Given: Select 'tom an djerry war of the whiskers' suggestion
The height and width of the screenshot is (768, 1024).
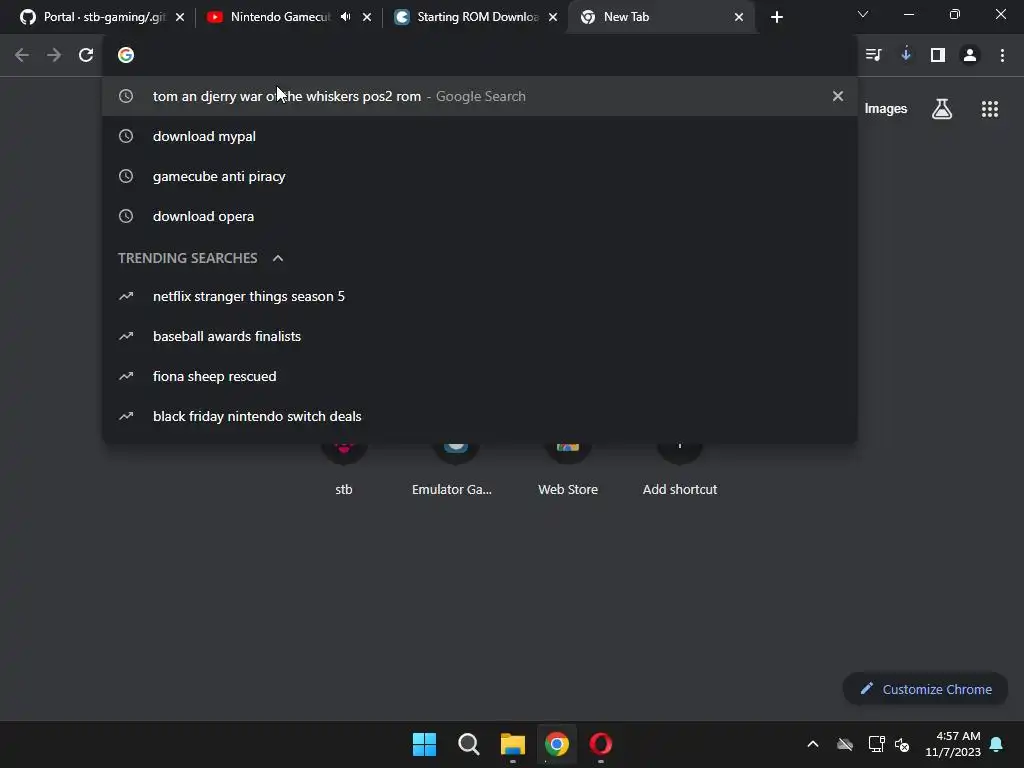Looking at the screenshot, I should pos(480,96).
